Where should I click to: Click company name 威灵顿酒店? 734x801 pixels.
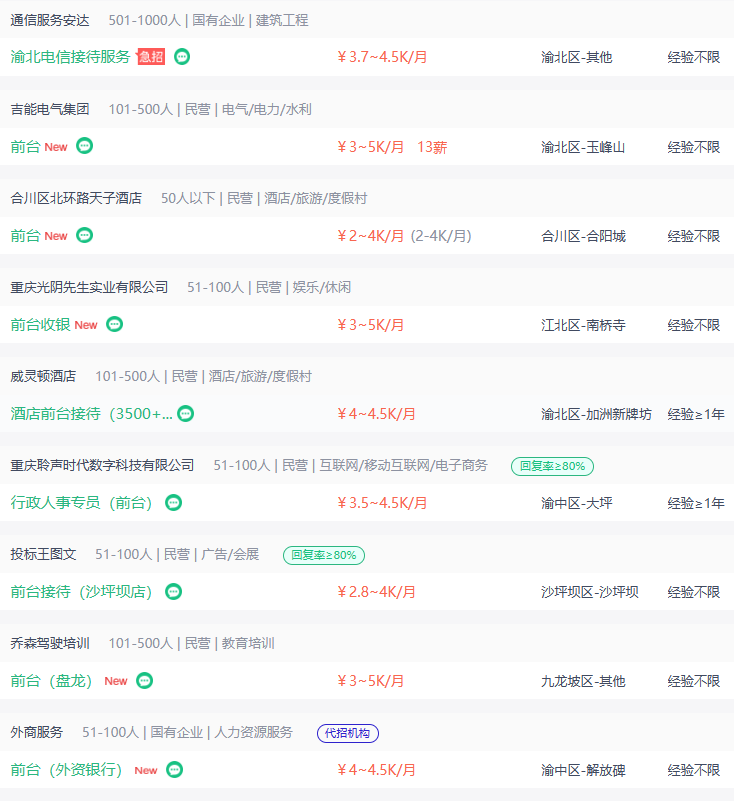[43, 376]
